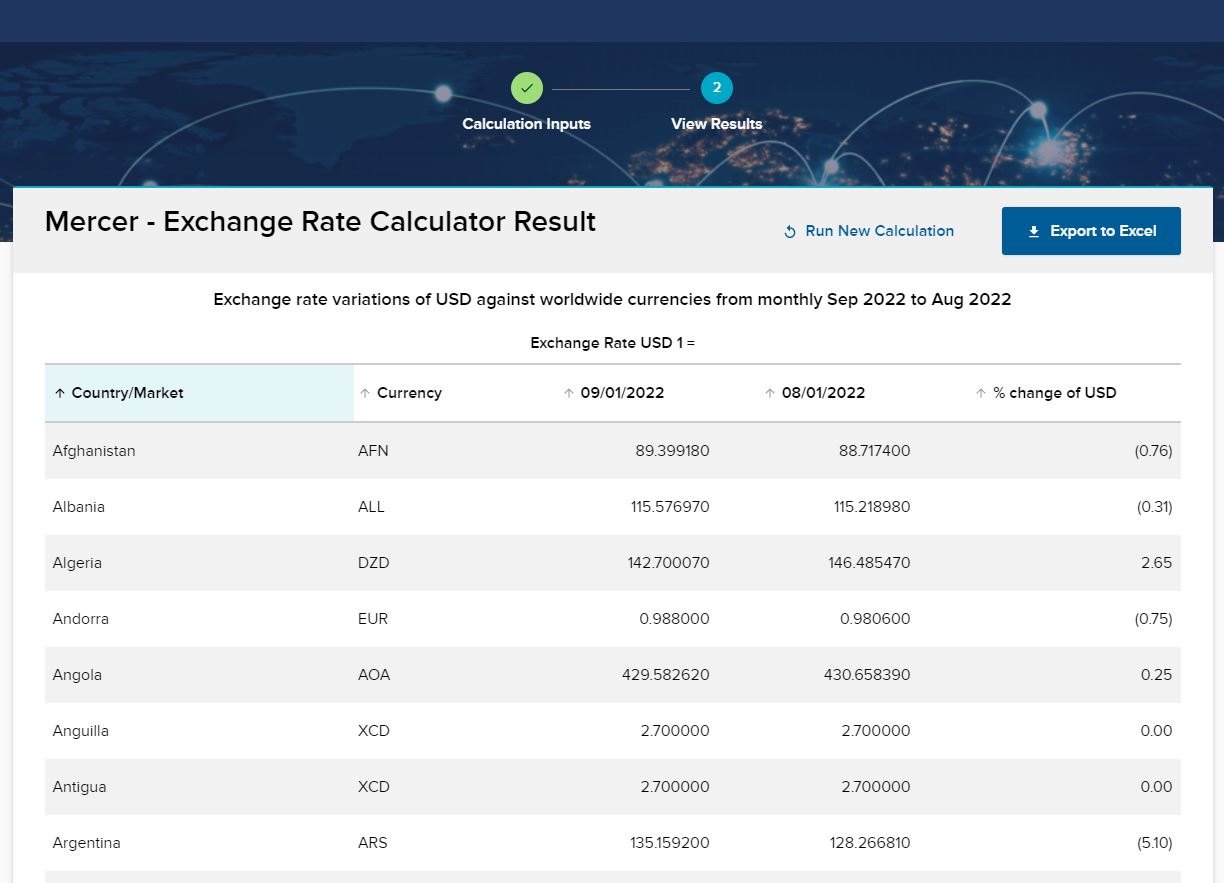Sort by the % change of USD header
Screen dimensions: 1224x883
tap(1055, 393)
